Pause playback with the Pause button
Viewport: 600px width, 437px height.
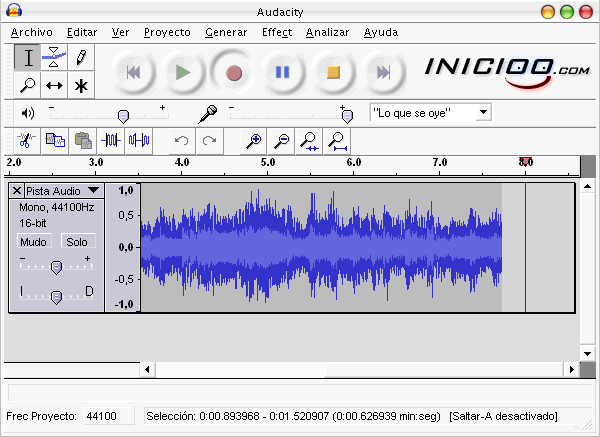tap(283, 72)
